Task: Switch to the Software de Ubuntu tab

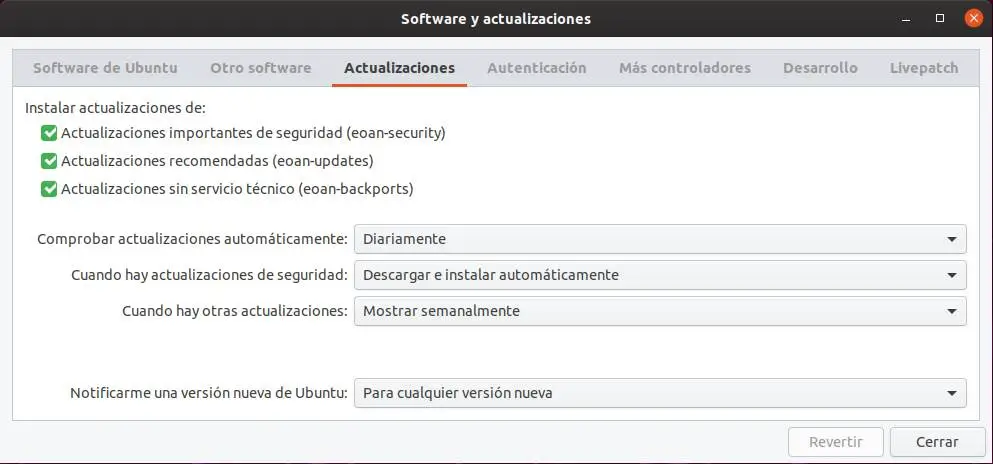Action: (105, 68)
